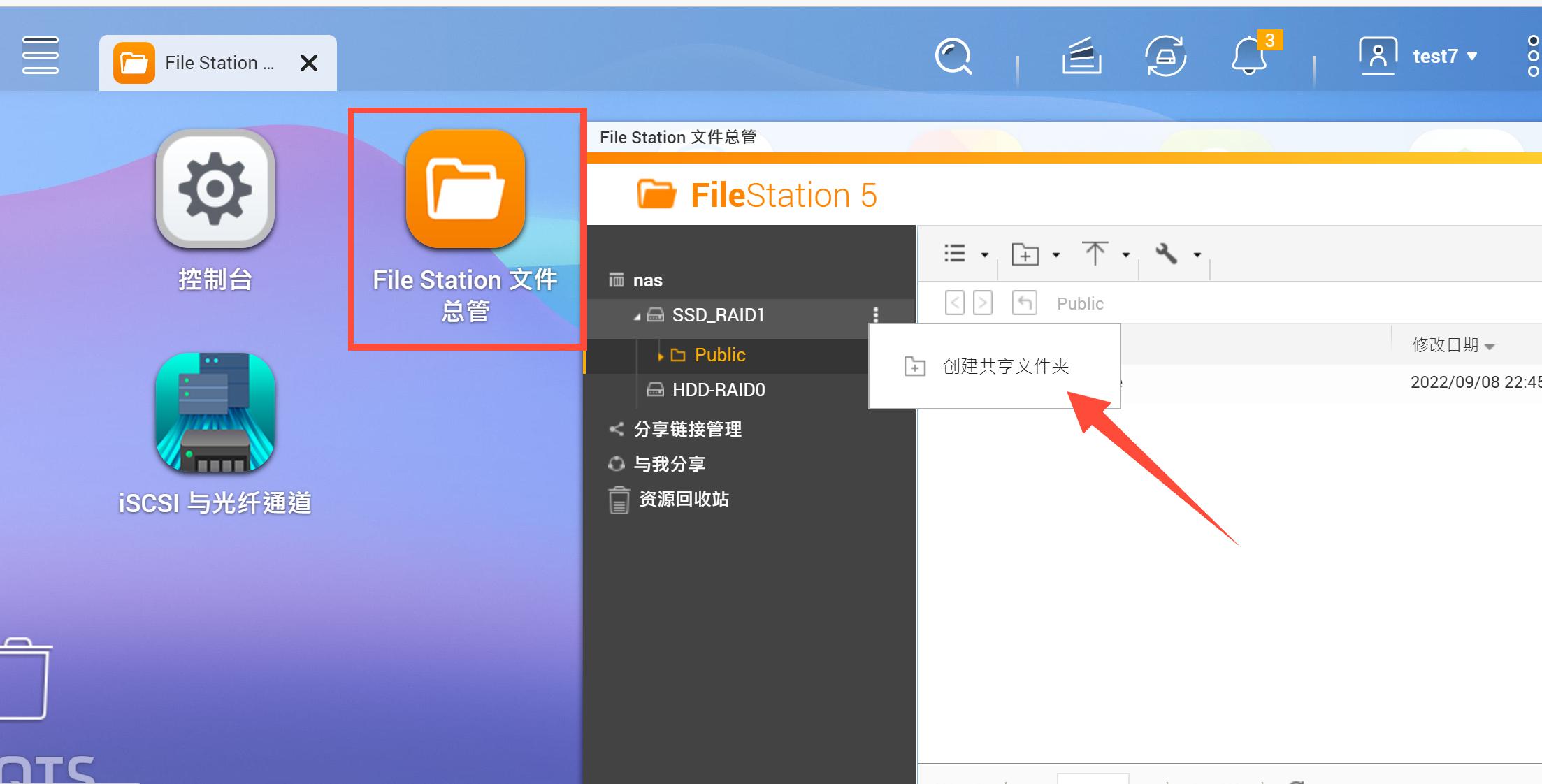Screen dimensions: 1542x784
Task: Open the notification bell with badge 3
Action: [x=1250, y=56]
